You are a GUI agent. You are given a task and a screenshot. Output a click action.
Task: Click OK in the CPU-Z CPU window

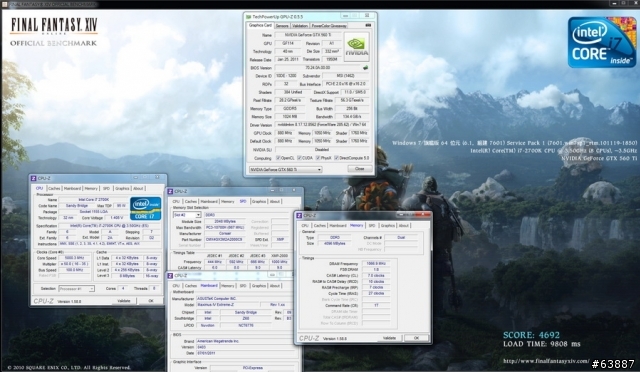coord(151,301)
